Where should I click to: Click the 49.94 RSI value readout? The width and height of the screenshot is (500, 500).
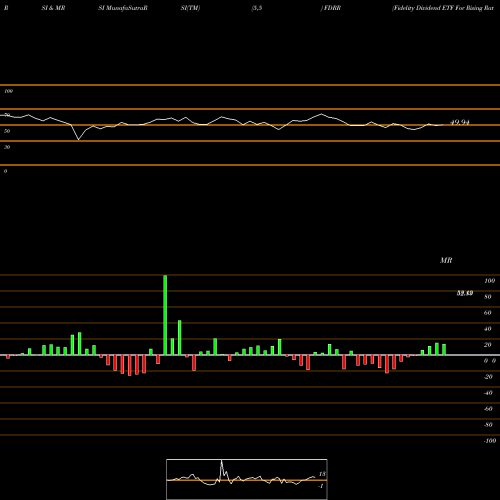click(x=460, y=122)
